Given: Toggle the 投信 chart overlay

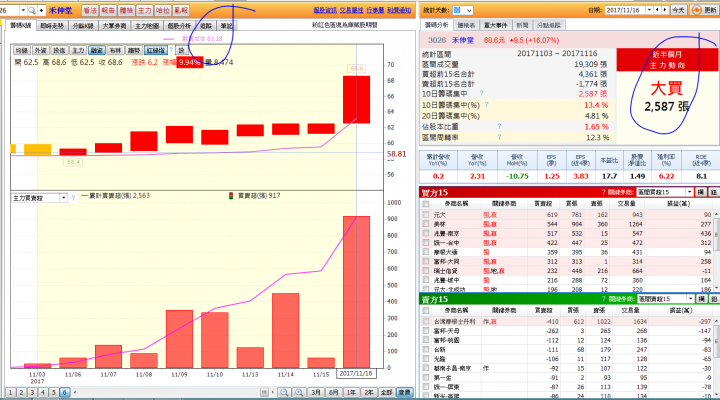Looking at the screenshot, I should tap(59, 51).
